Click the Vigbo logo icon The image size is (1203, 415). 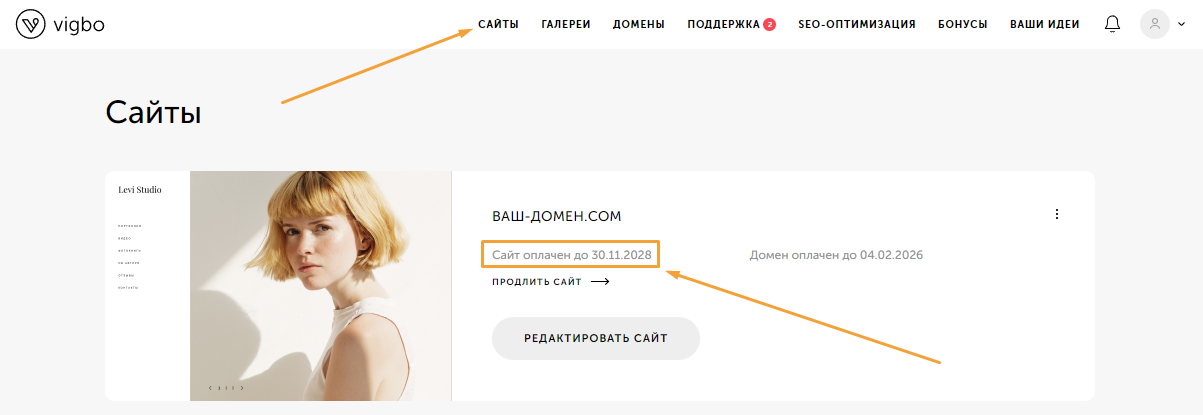coord(31,25)
